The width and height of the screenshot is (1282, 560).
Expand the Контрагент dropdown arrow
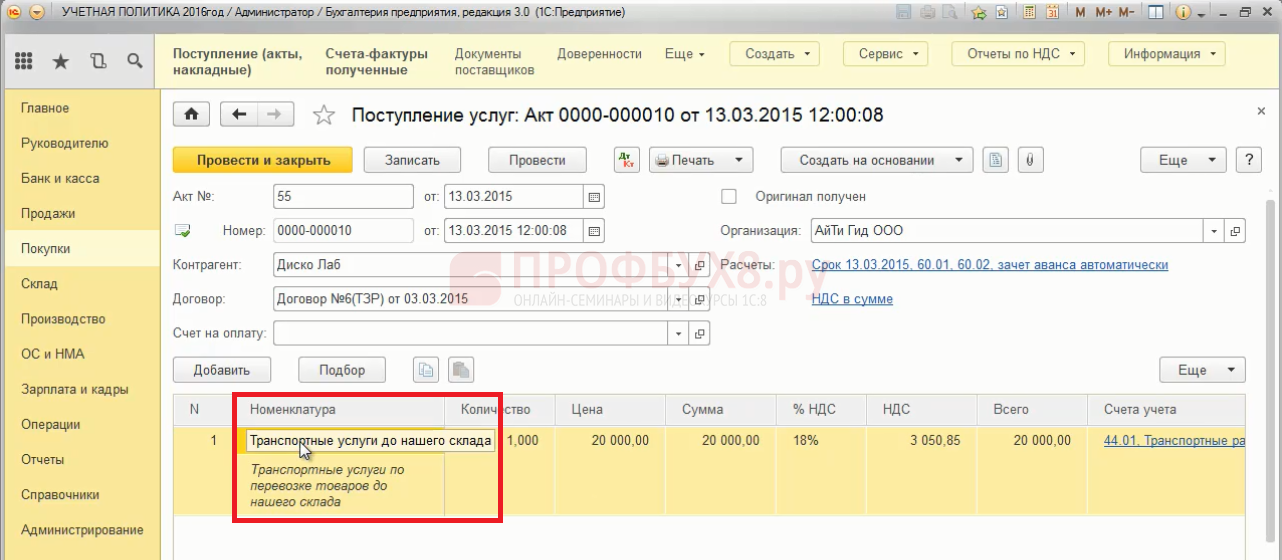click(678, 266)
